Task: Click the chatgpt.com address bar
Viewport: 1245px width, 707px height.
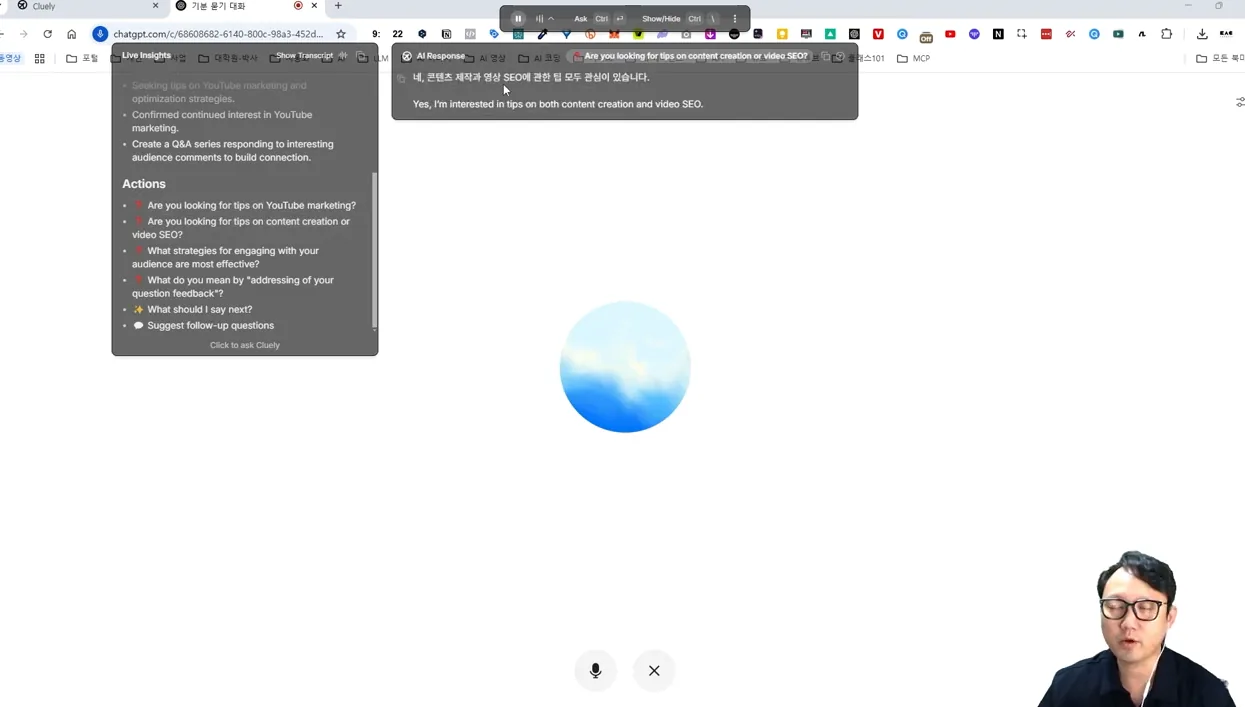Action: [x=218, y=34]
